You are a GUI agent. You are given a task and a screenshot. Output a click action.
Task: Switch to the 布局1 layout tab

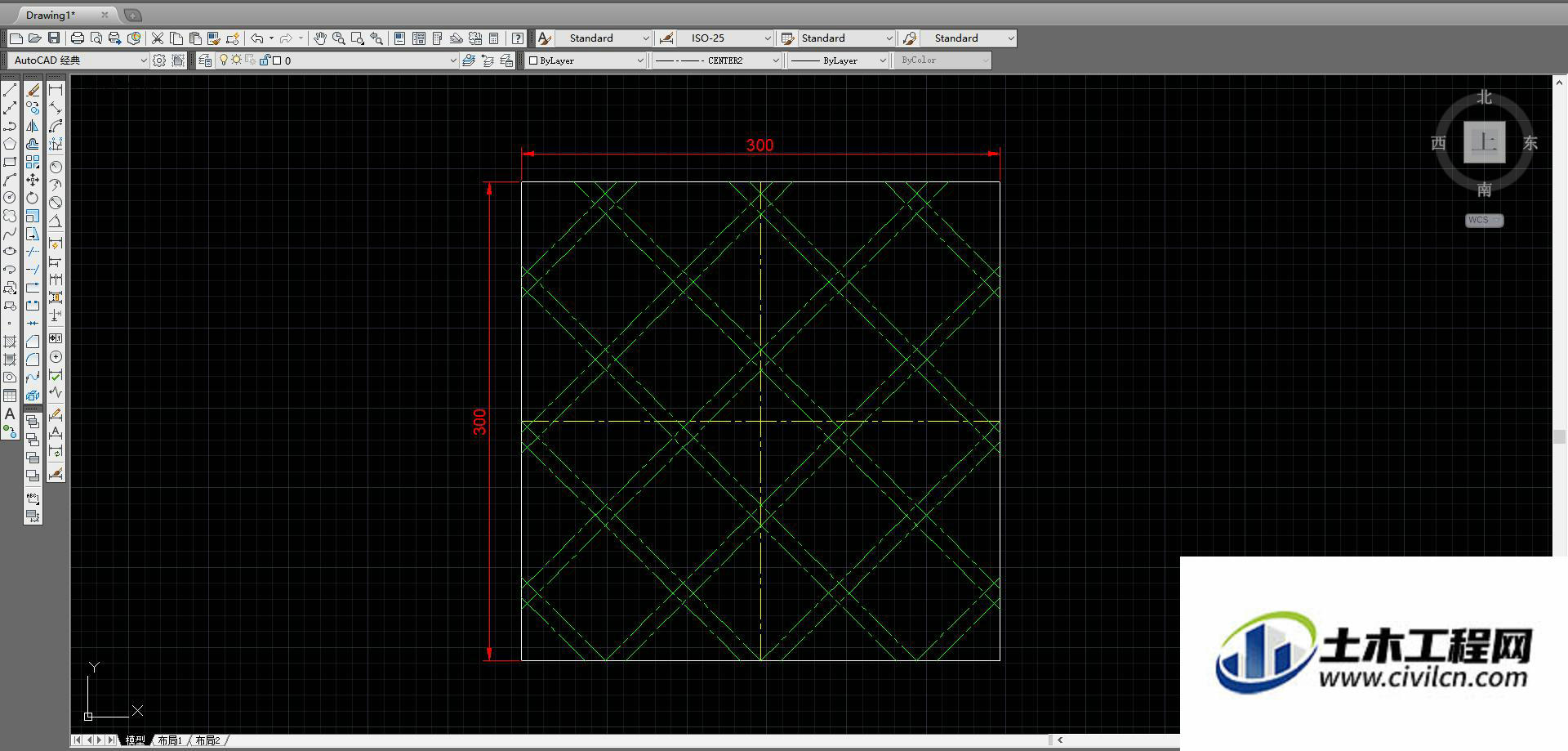point(170,740)
